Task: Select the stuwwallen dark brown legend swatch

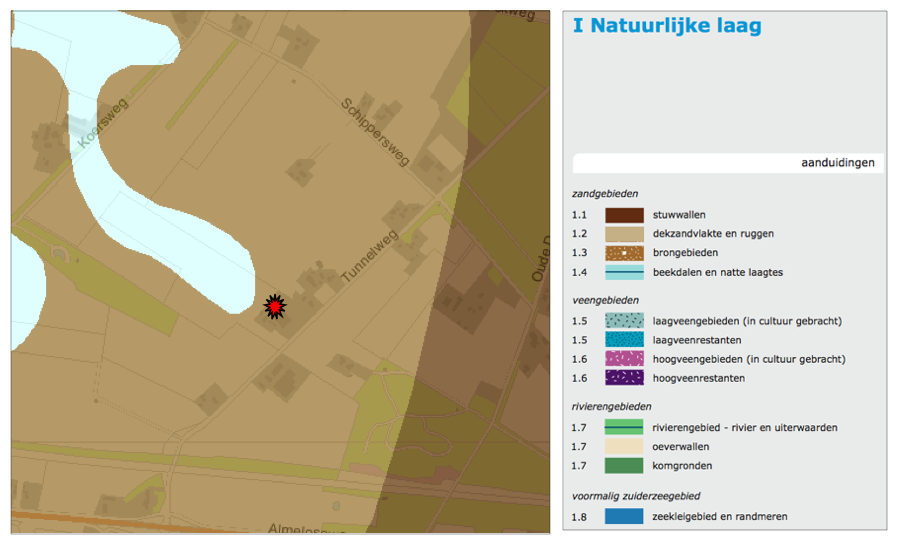Action: (623, 214)
